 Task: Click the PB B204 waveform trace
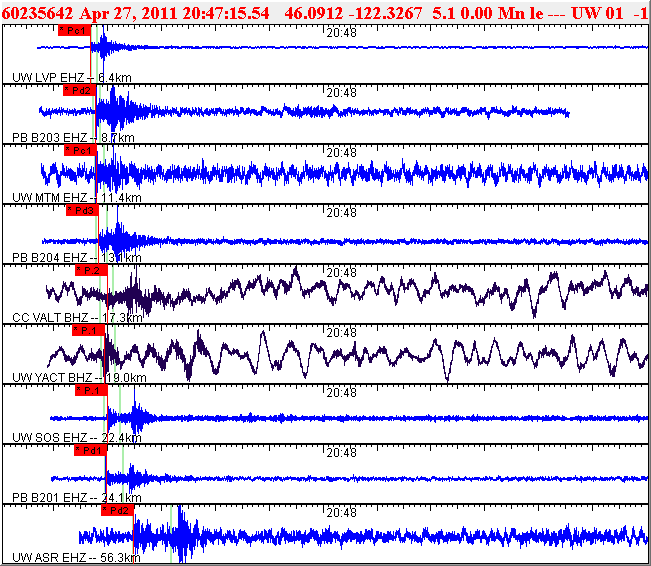coord(345,241)
